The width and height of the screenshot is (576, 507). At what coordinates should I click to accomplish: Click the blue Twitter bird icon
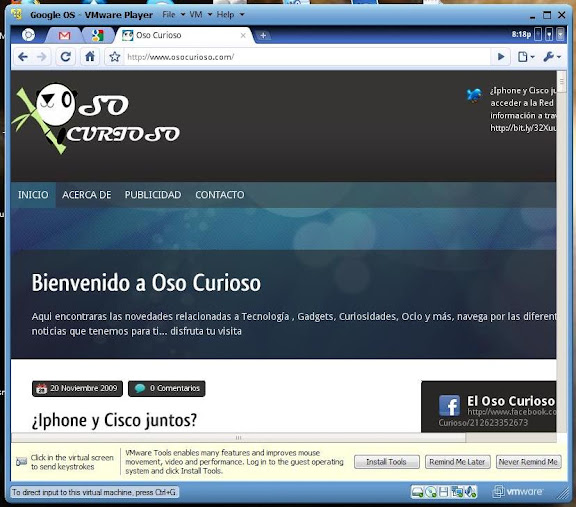(474, 95)
